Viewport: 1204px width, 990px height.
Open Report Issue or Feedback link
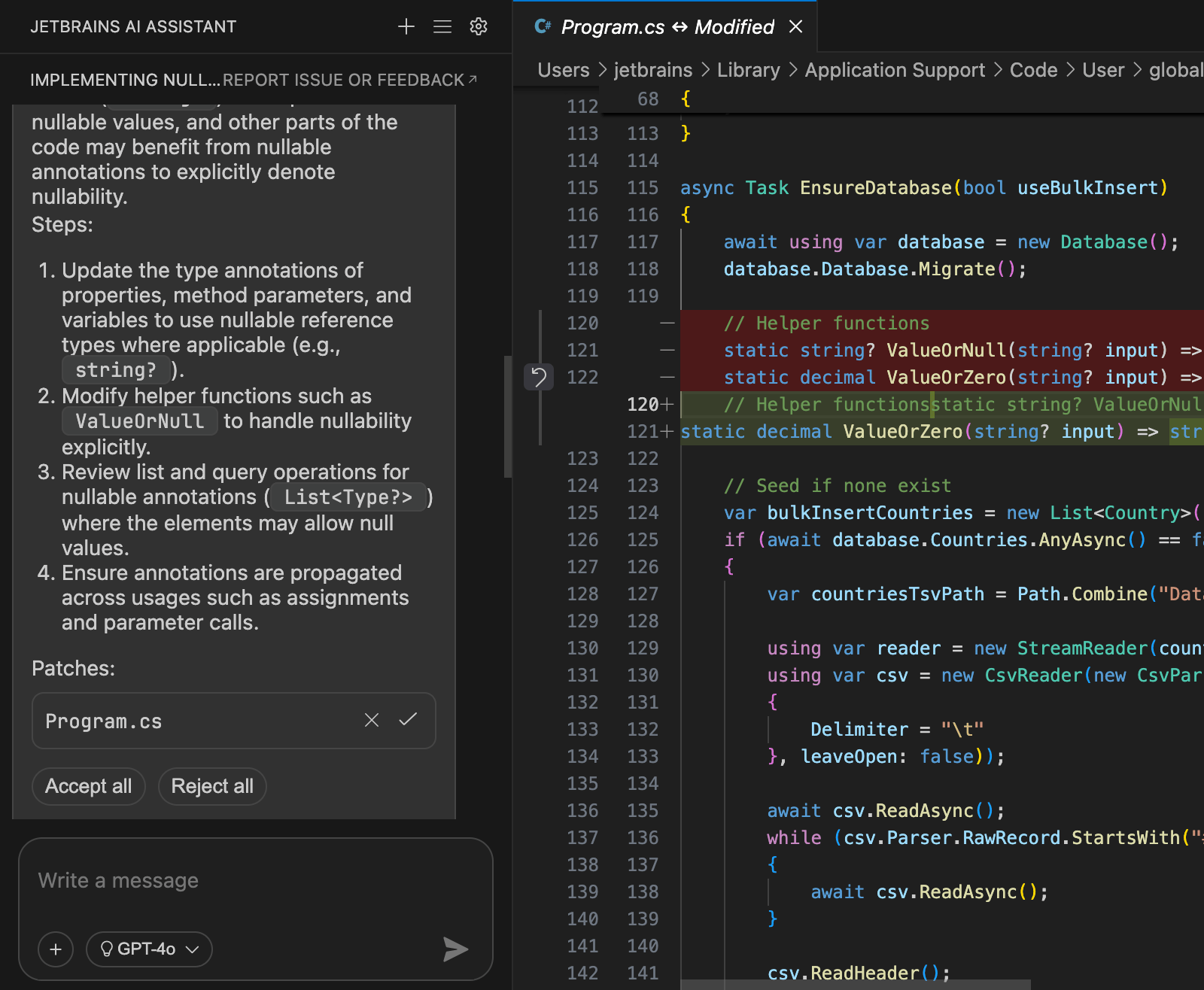point(349,80)
